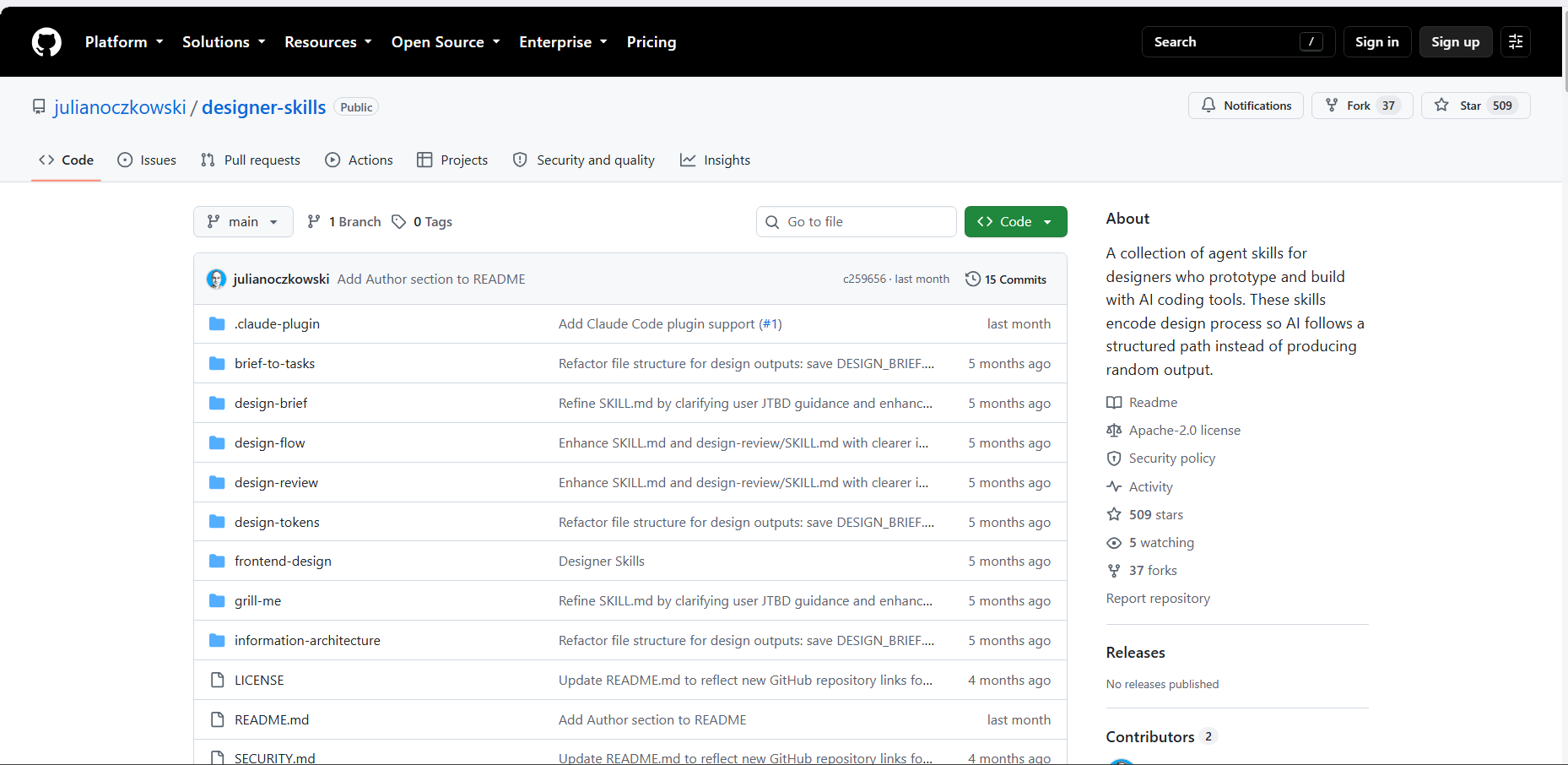Viewport: 1568px width, 765px height.
Task: Focus the header Search field
Action: tap(1238, 41)
